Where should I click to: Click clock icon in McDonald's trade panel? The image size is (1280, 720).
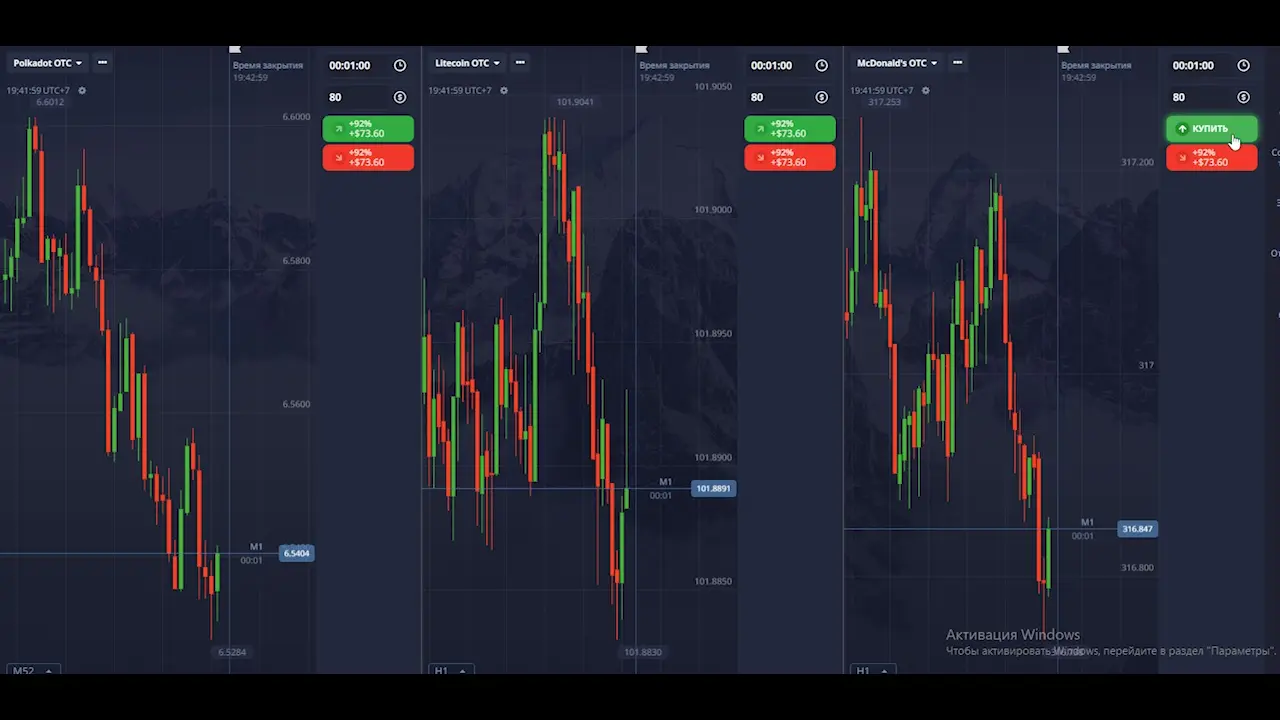[x=1244, y=65]
